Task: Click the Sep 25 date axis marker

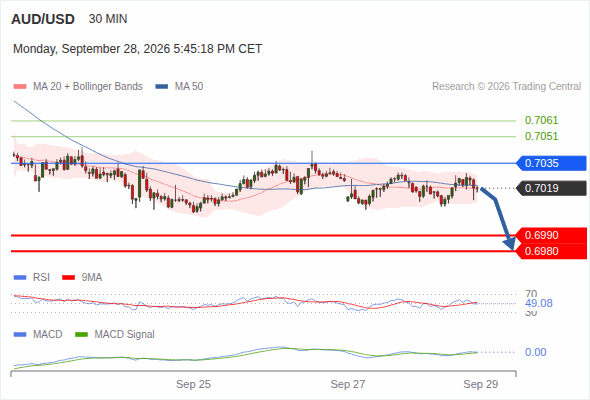Action: [193, 384]
